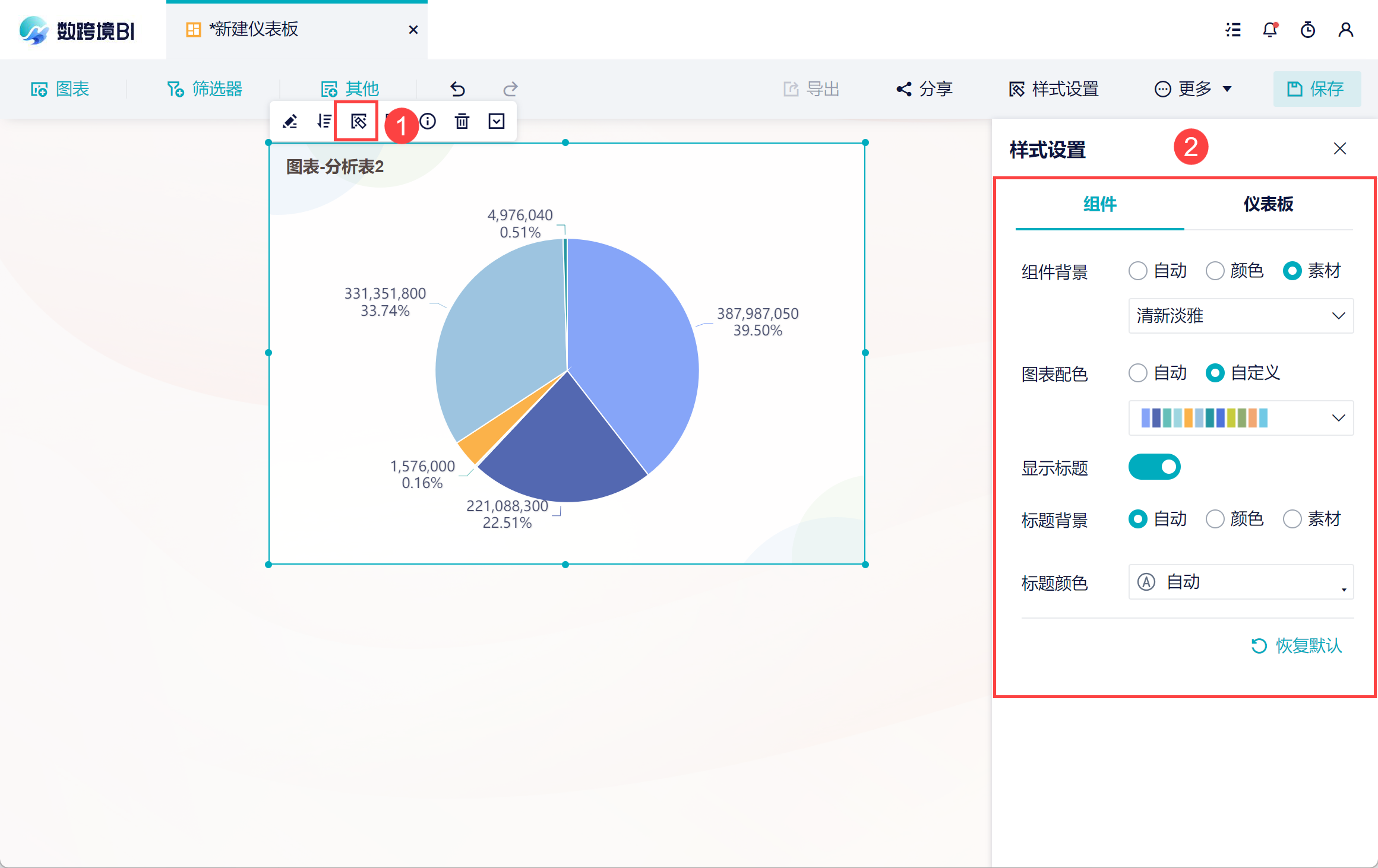
Task: Open component style settings icon on chart toolbar
Action: [x=358, y=122]
